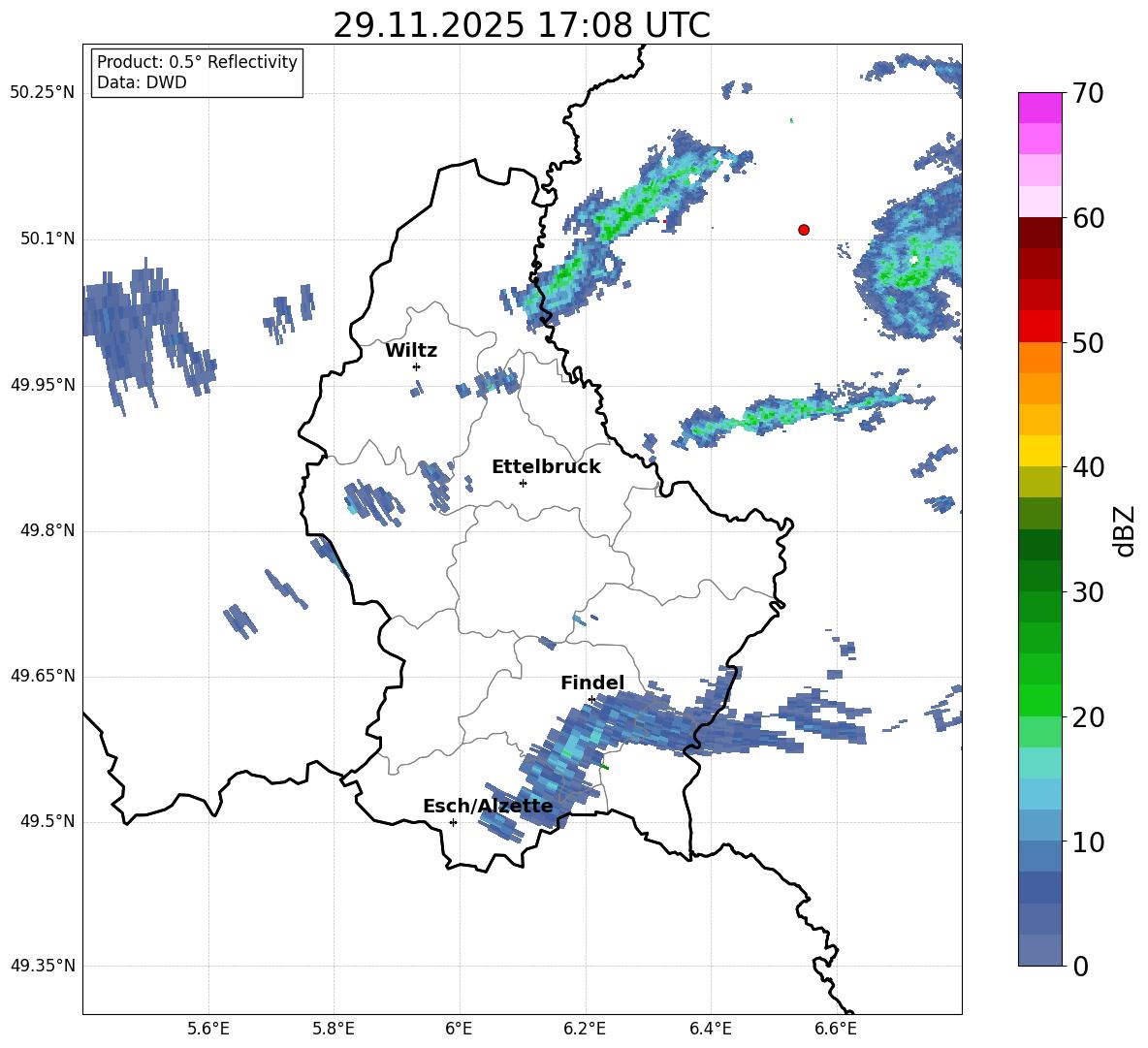This screenshot has height=1048, width=1148.
Task: Click the dark red colorbar segment below 60
Action: pos(1040,233)
